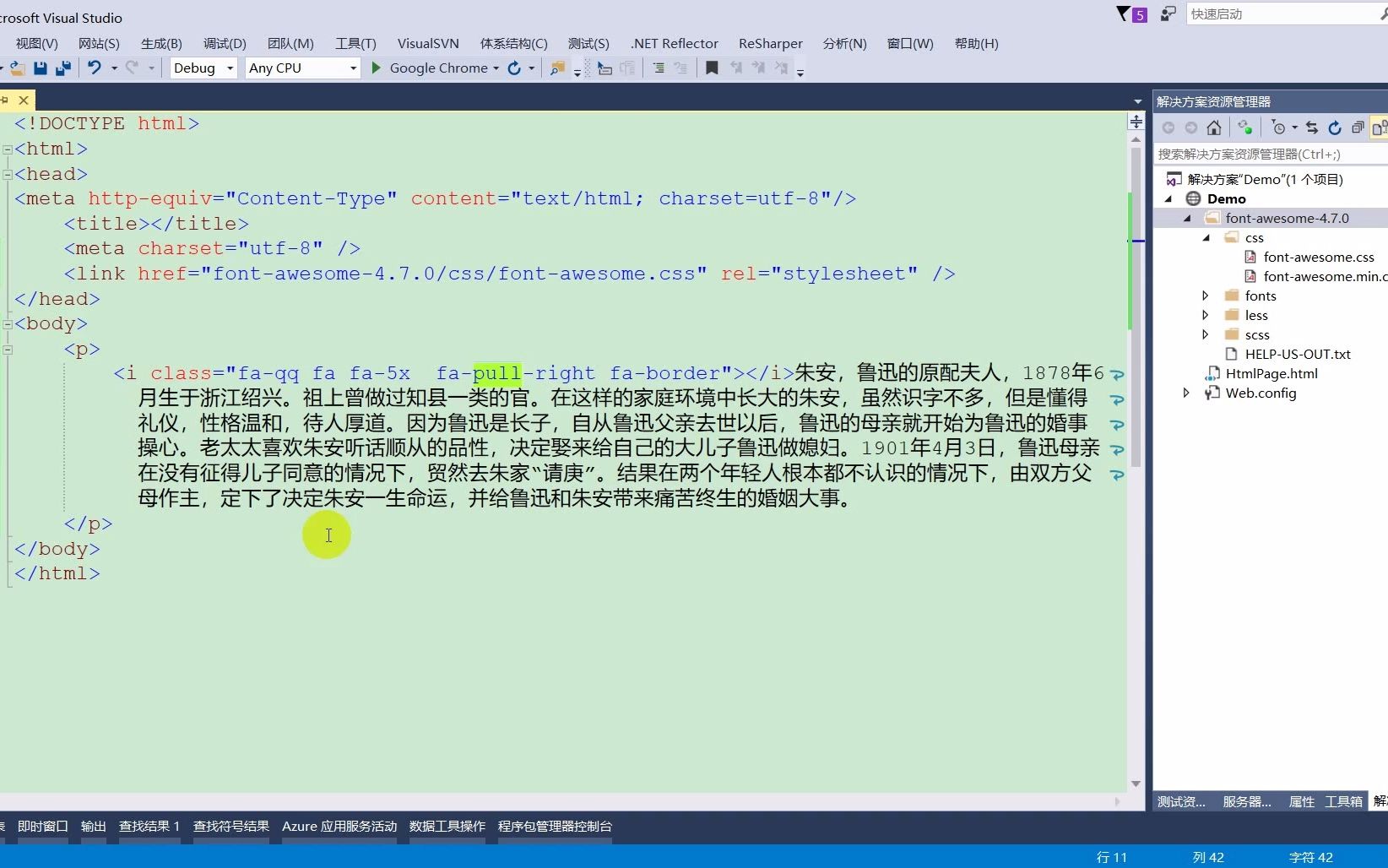Toggle pin on the editor document tab
The image size is (1388, 868).
(x=4, y=100)
